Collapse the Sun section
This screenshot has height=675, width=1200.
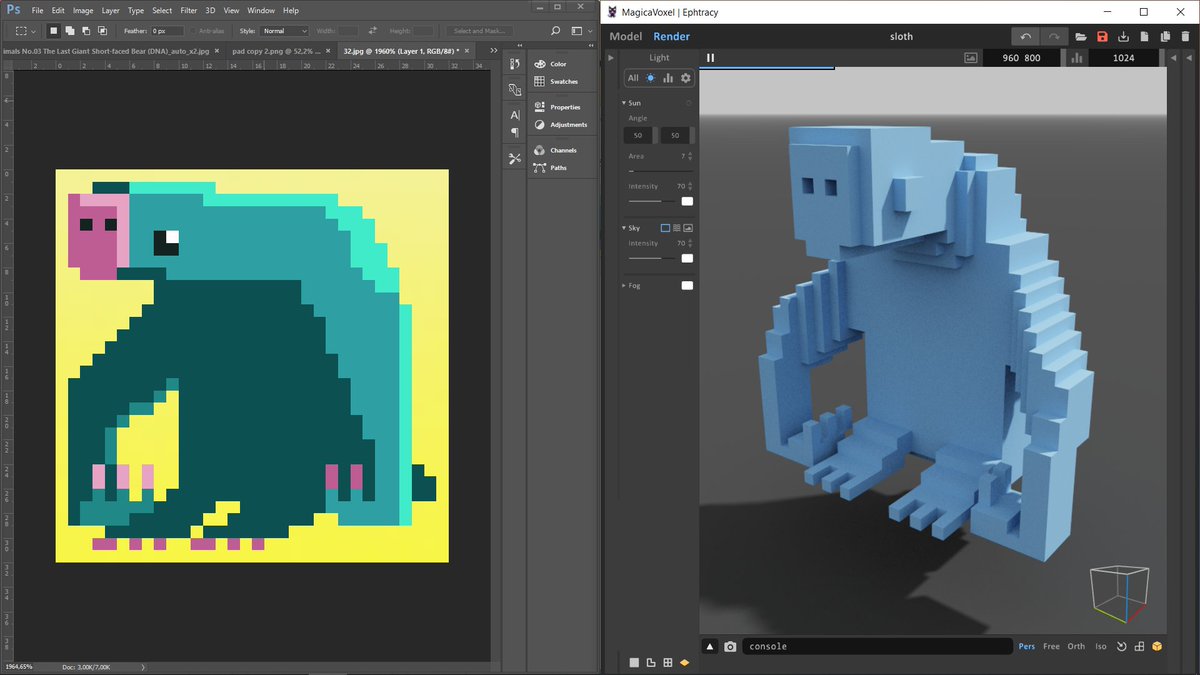point(624,103)
